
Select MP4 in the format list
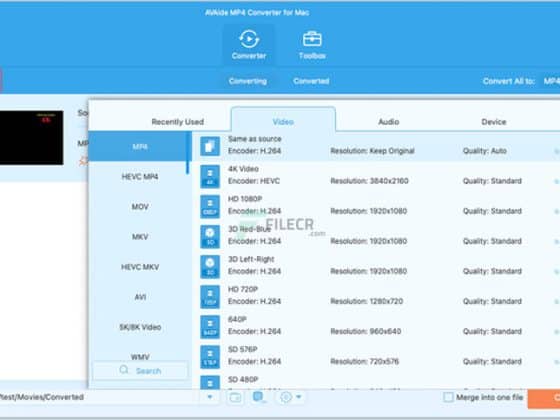tap(140, 146)
